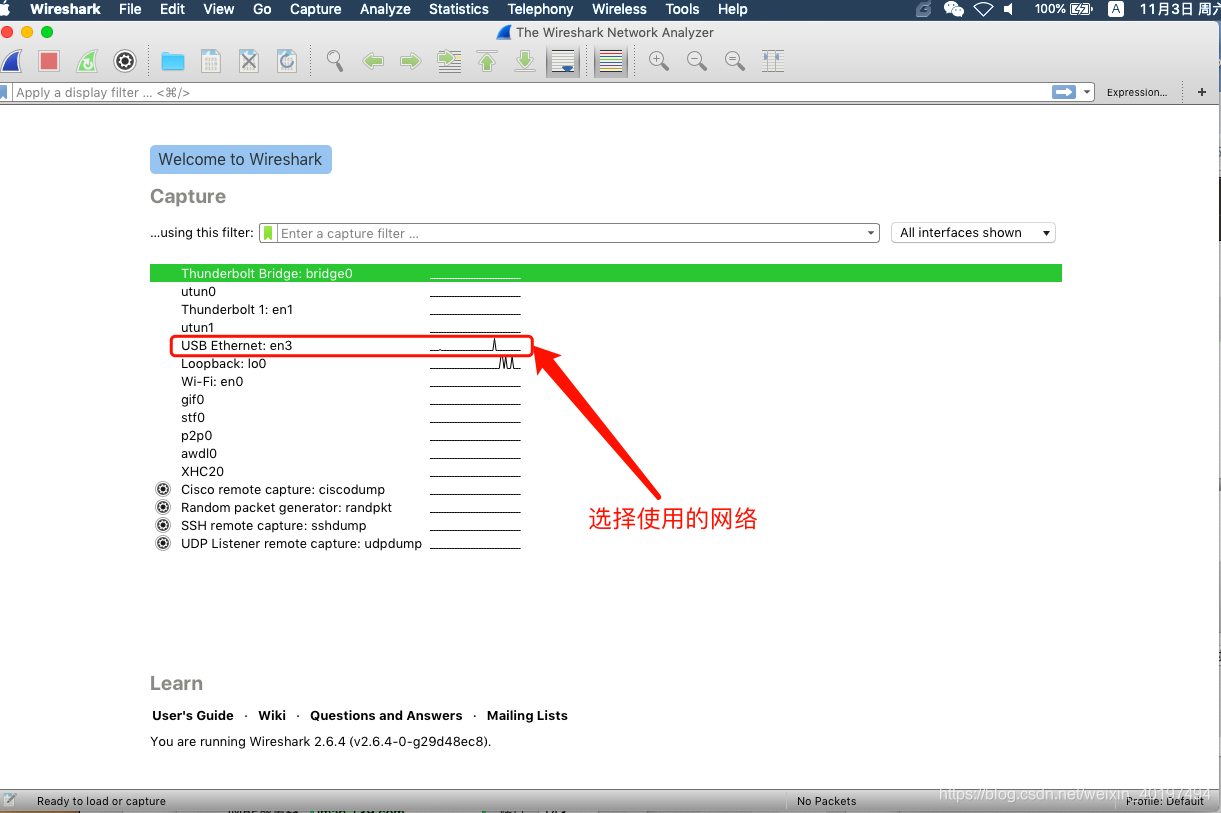Open the Wiki link

pyautogui.click(x=272, y=716)
